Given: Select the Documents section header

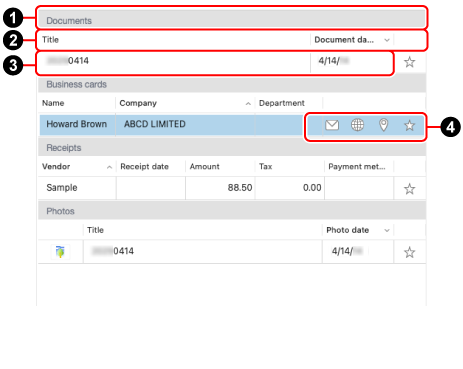Looking at the screenshot, I should point(232,19).
